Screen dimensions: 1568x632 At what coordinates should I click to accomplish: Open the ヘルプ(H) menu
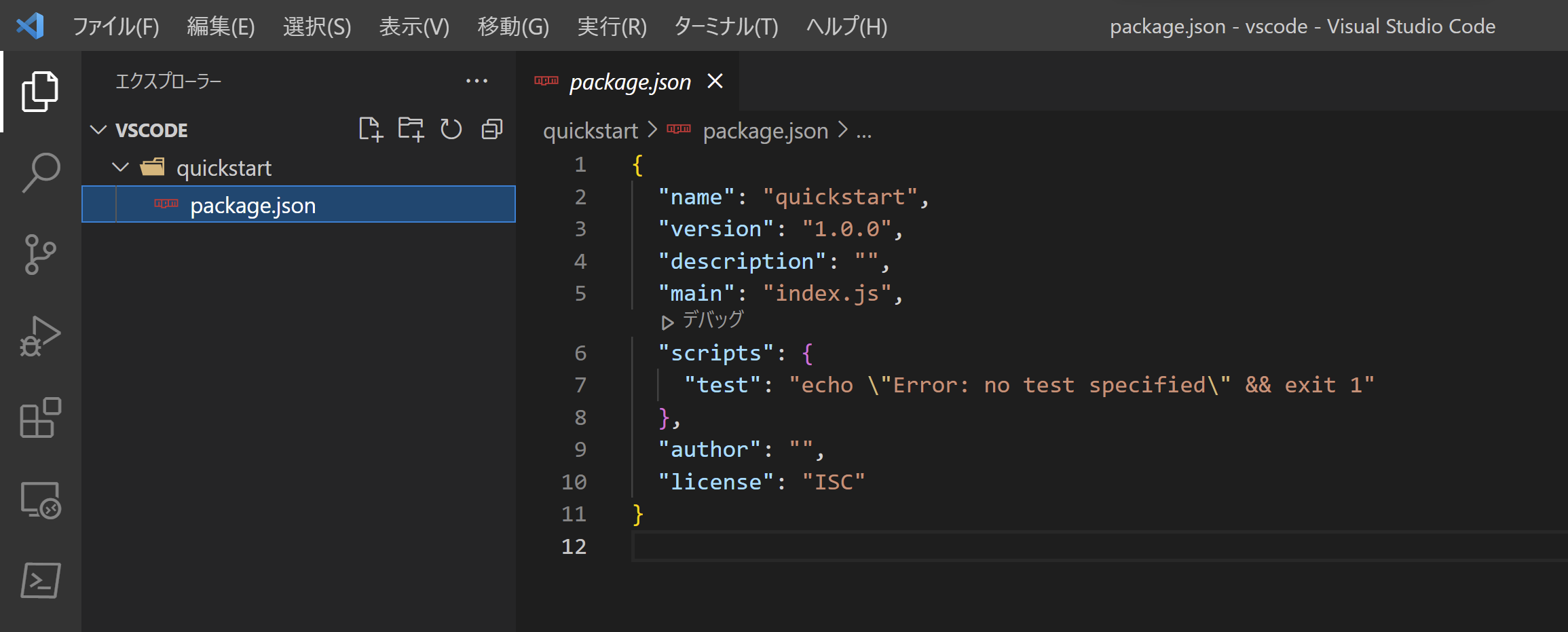point(846,26)
